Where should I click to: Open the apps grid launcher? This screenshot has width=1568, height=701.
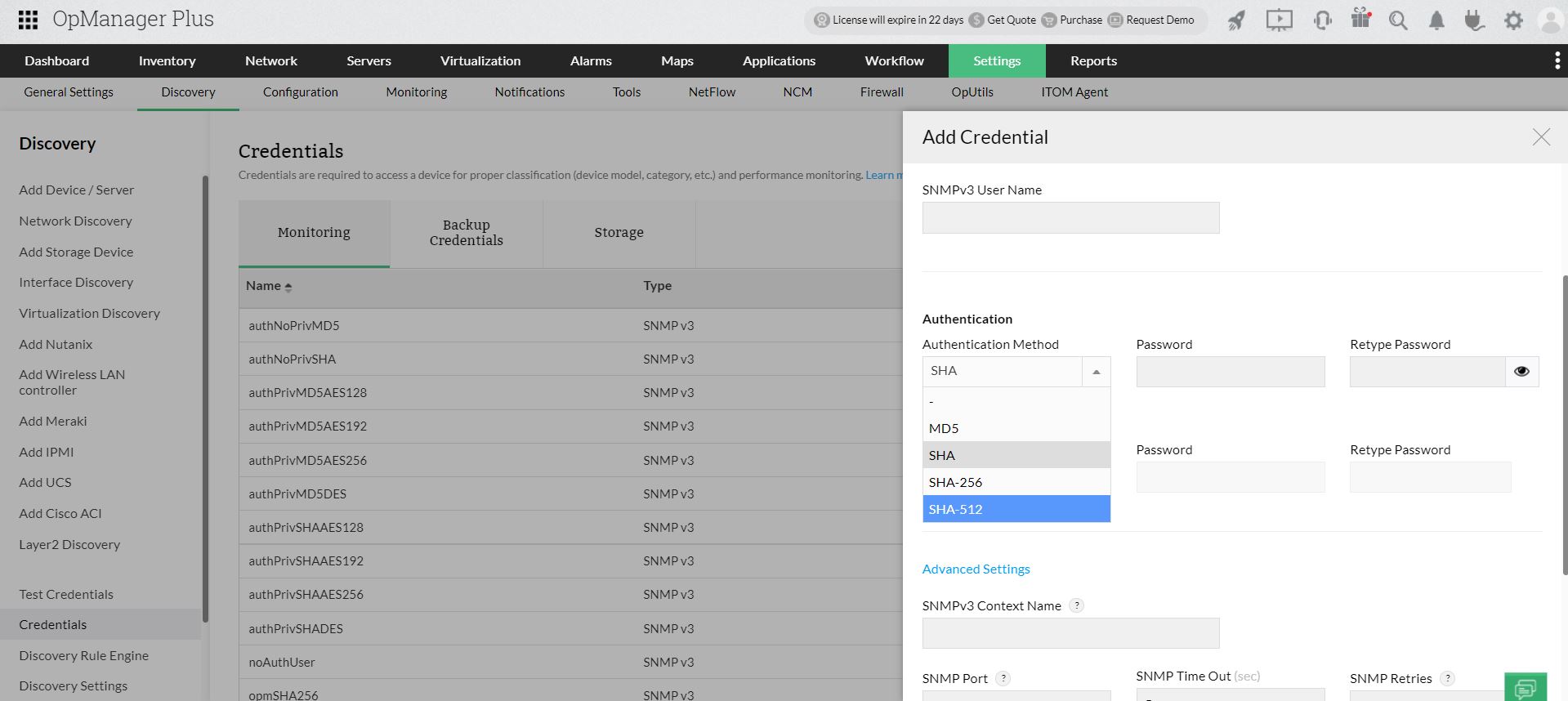28,20
